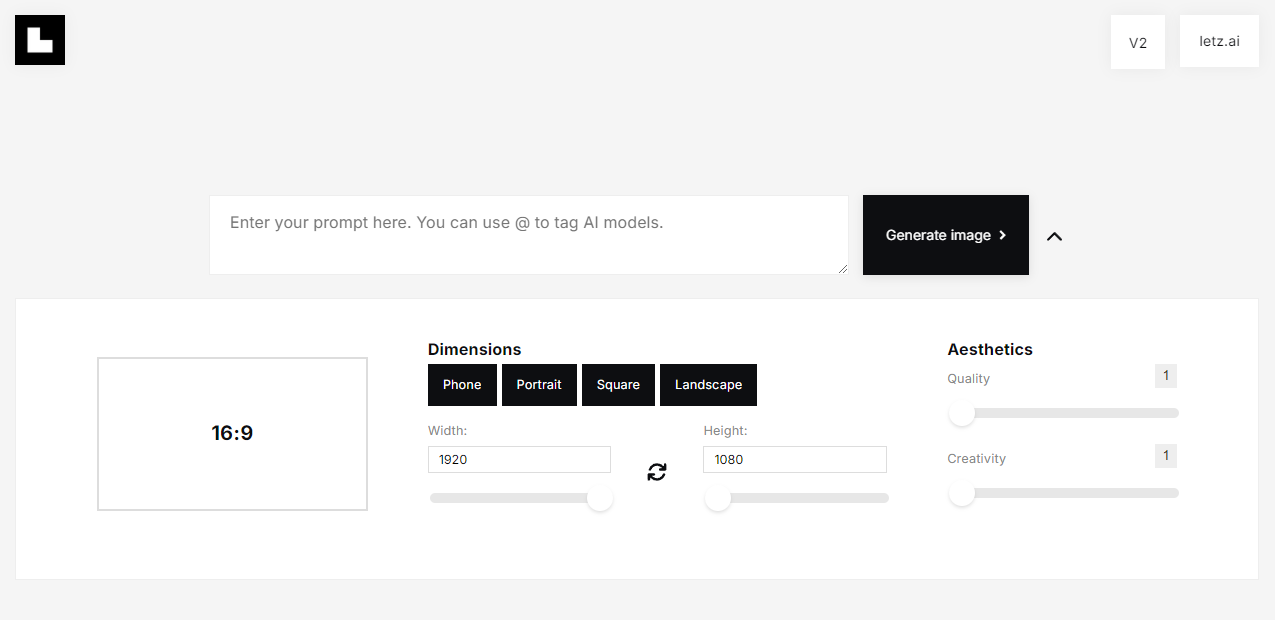Choose the Square dimension preset
This screenshot has height=620, width=1275.
tap(618, 385)
